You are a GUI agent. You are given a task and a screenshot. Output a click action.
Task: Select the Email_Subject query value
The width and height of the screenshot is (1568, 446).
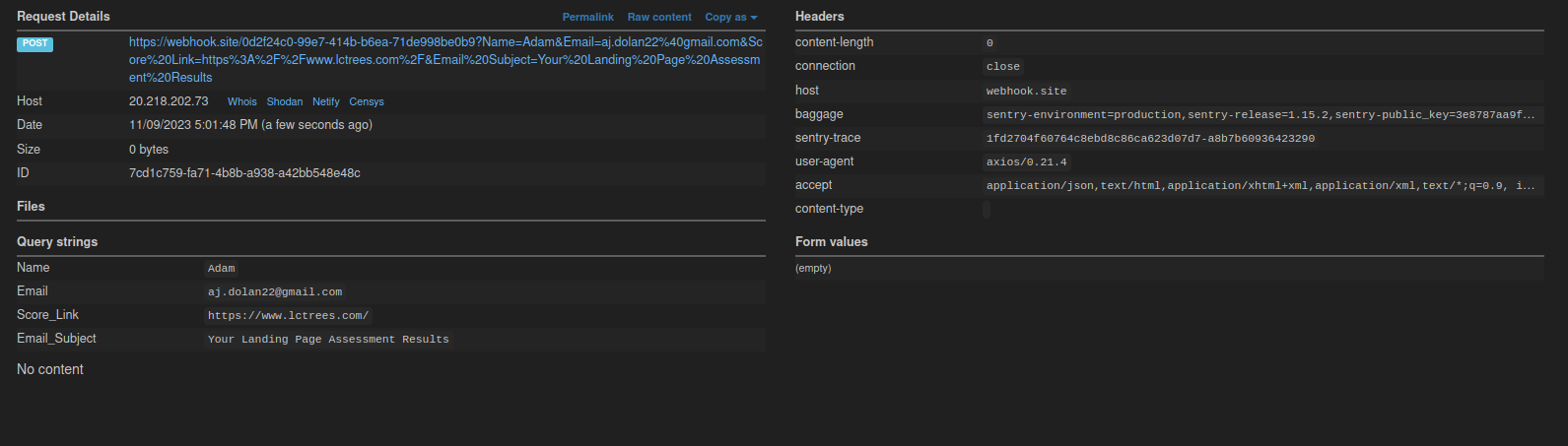[328, 339]
